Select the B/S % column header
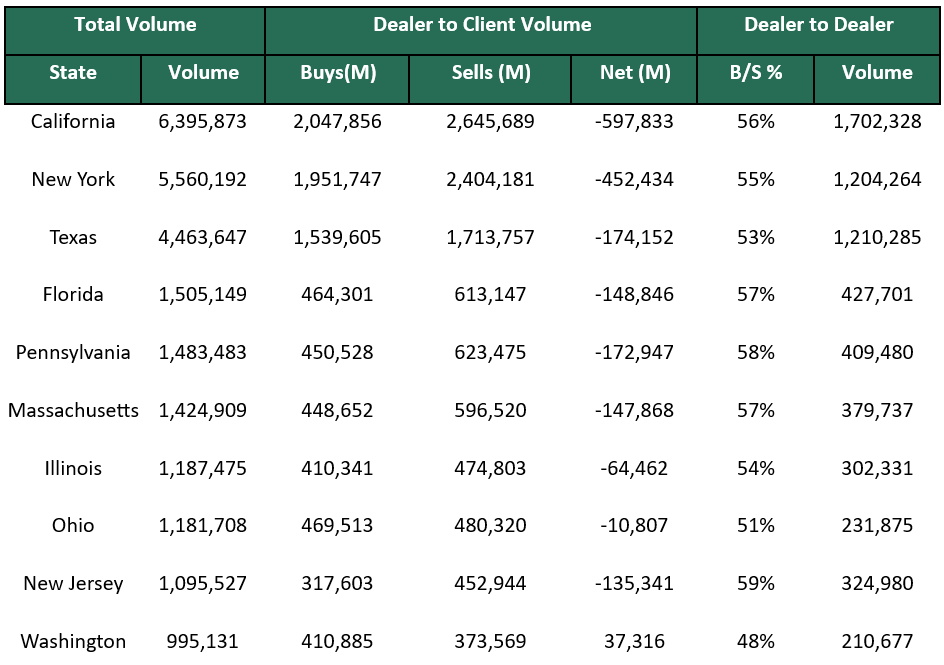This screenshot has height=665, width=944. tap(755, 73)
